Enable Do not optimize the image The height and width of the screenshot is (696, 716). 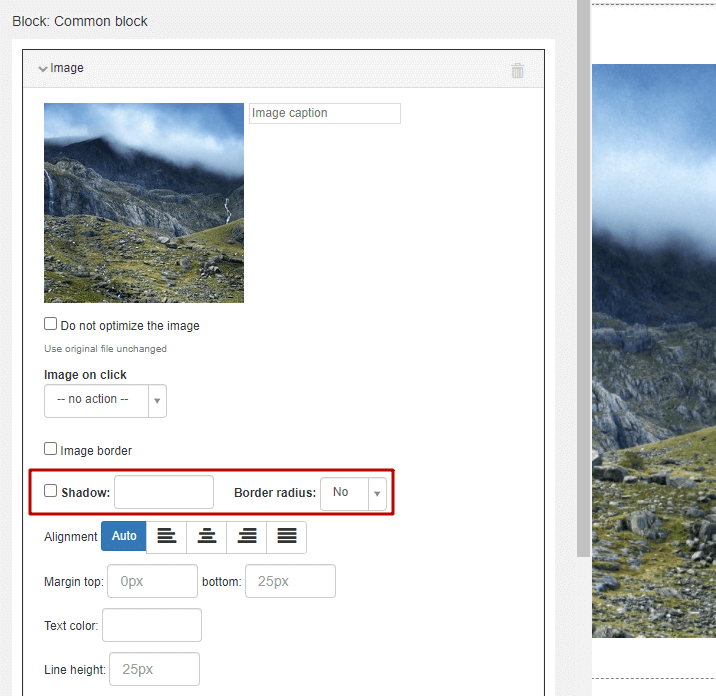pyautogui.click(x=50, y=324)
